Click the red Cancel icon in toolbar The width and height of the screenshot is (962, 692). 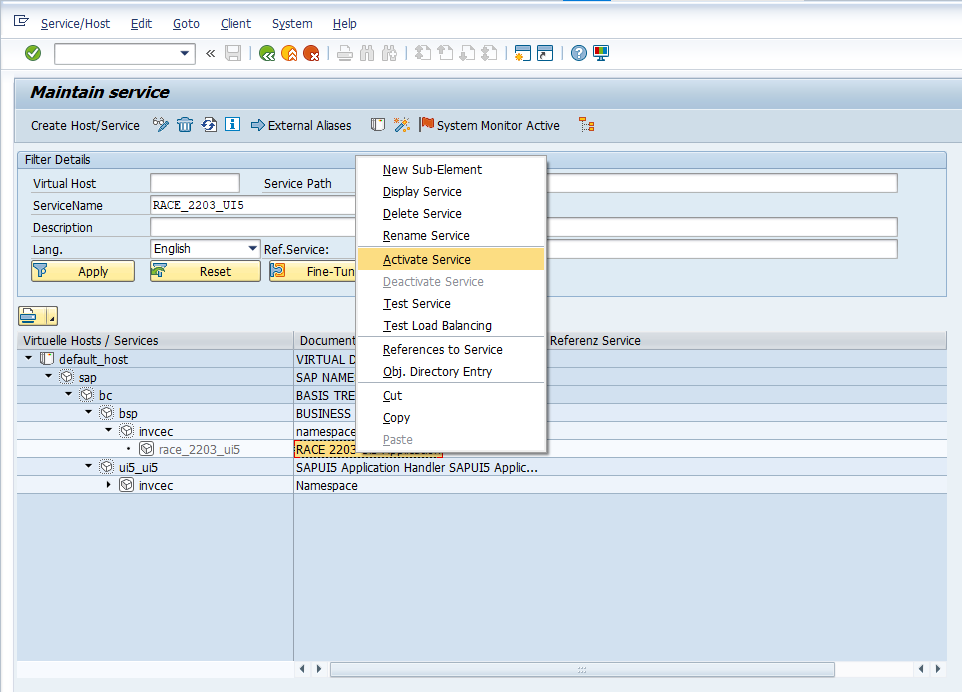pyautogui.click(x=311, y=54)
